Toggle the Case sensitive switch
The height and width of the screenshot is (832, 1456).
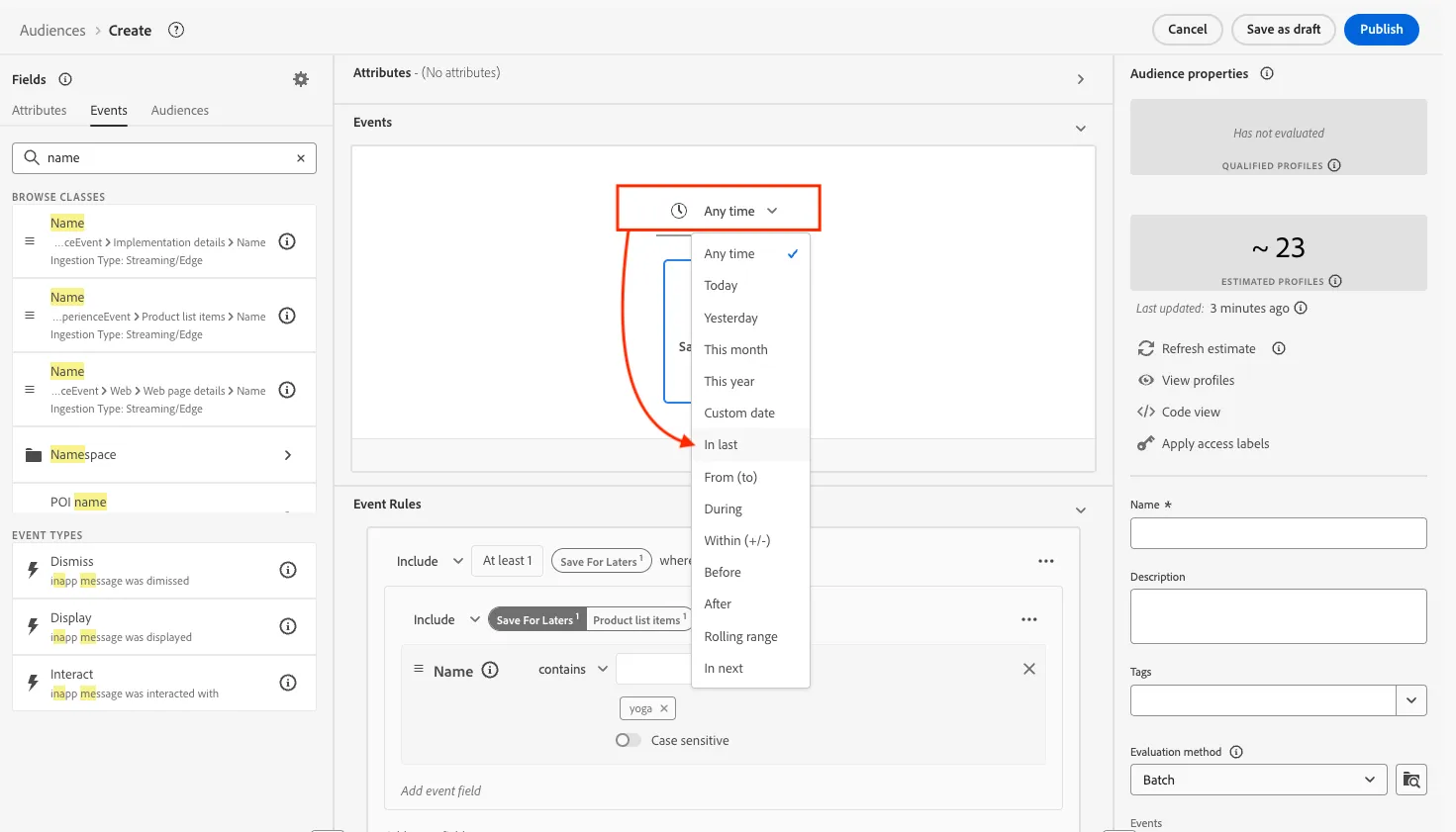(628, 740)
